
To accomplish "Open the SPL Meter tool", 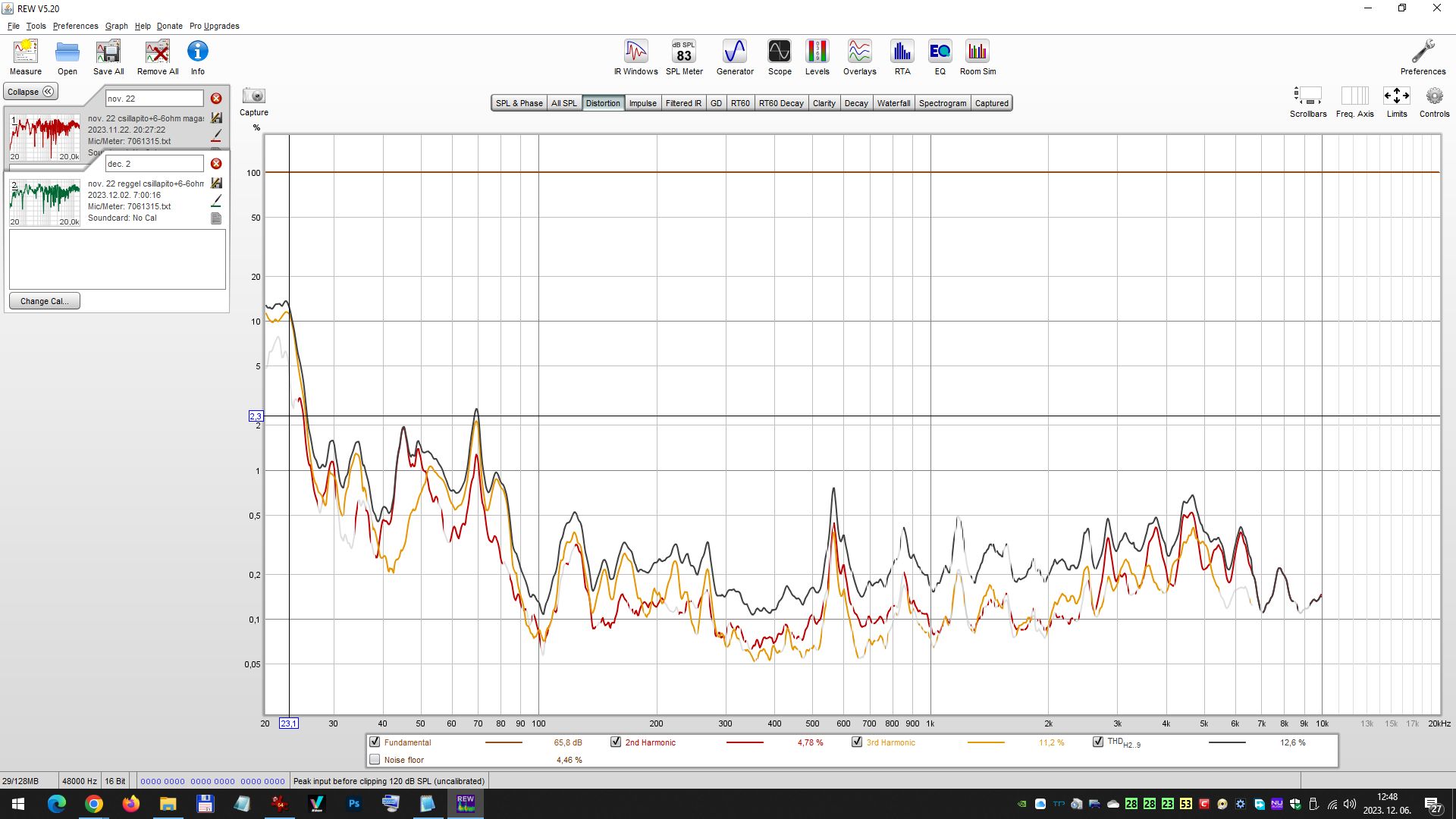I will (x=684, y=58).
